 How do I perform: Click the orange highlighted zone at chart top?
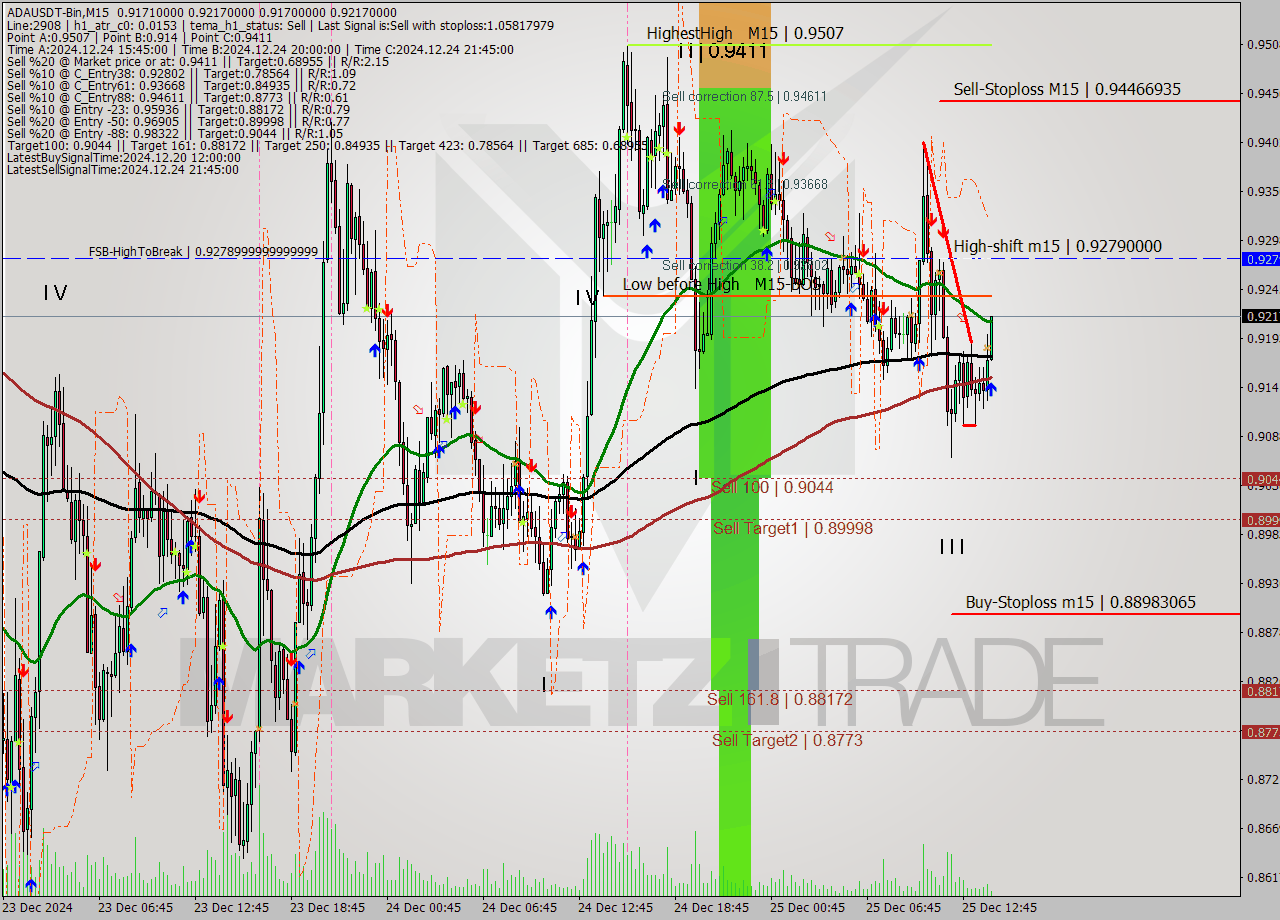[735, 43]
